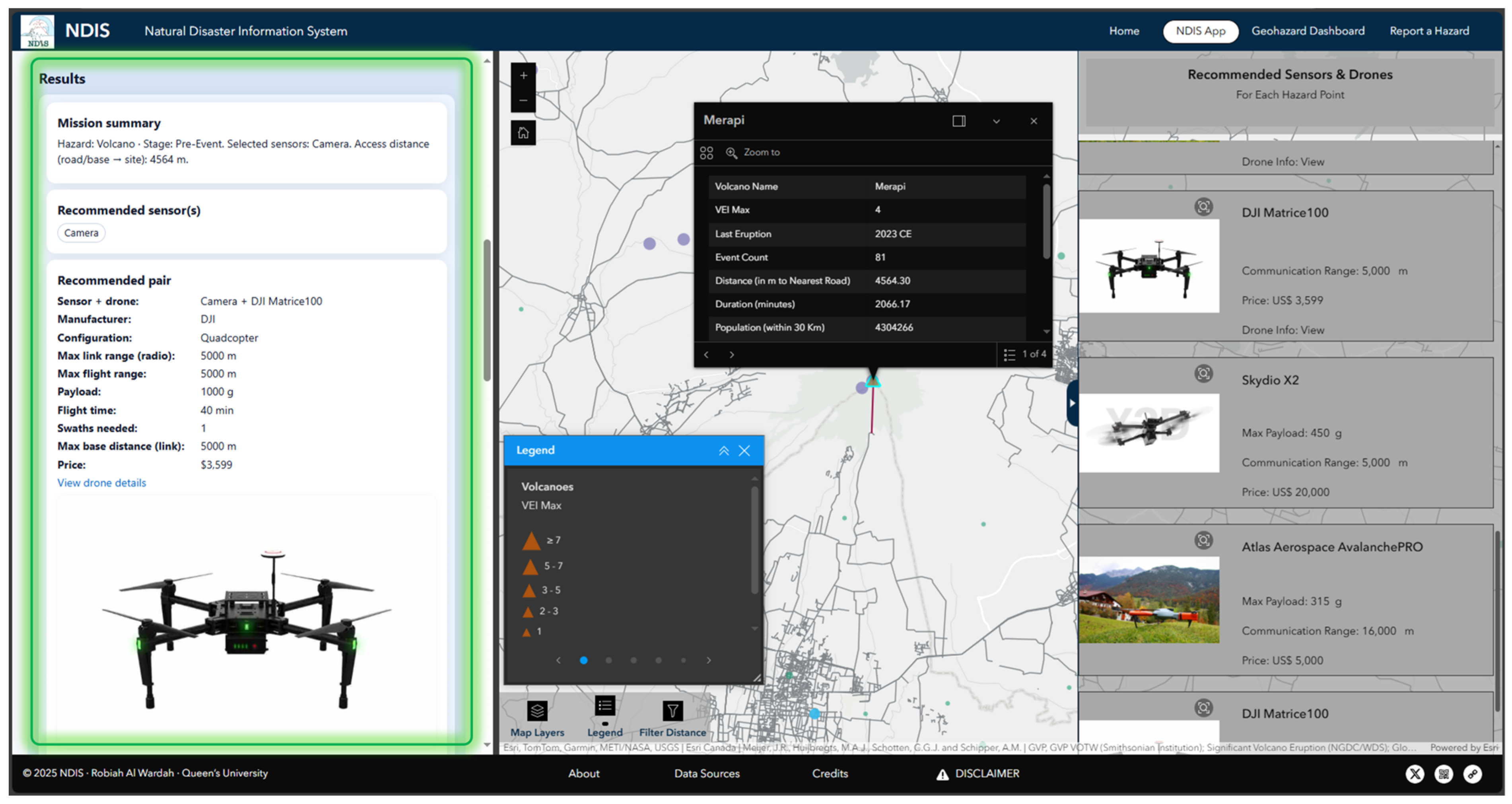Image resolution: width=1512 pixels, height=804 pixels.
Task: Click locate icon beside Skydio X2
Action: (1203, 374)
